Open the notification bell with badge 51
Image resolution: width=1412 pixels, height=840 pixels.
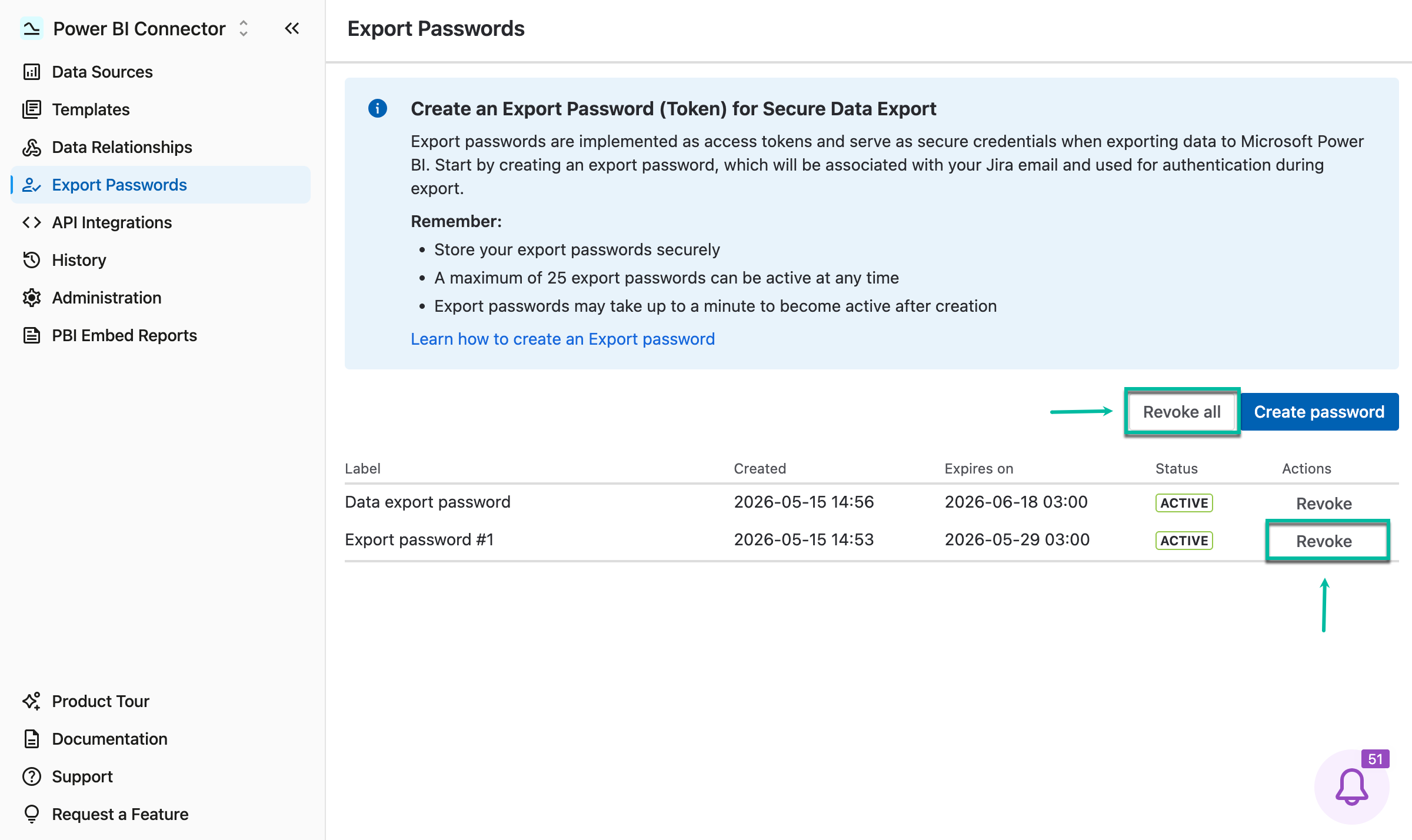(x=1351, y=786)
